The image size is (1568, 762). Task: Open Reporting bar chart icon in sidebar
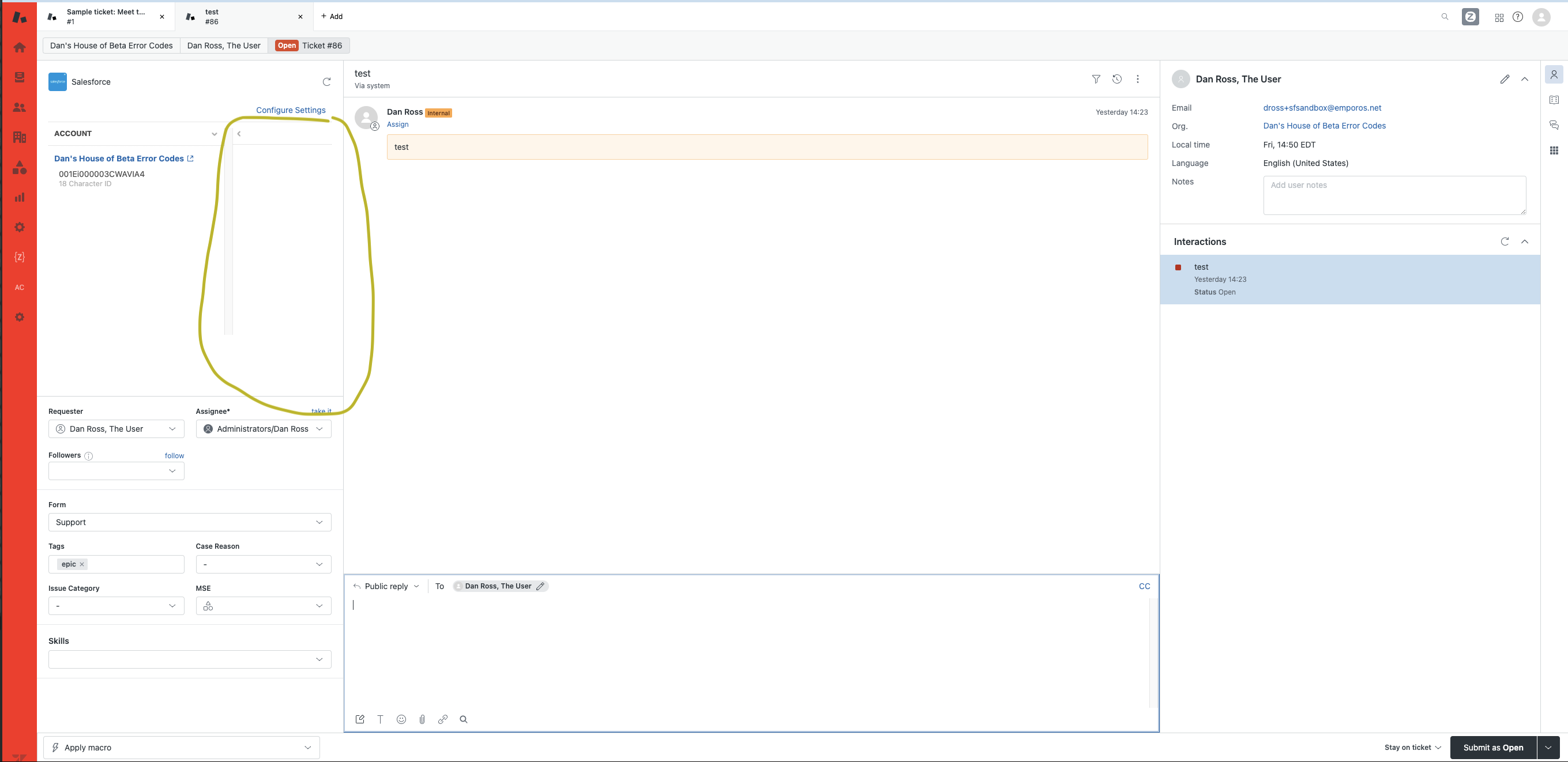click(x=20, y=197)
